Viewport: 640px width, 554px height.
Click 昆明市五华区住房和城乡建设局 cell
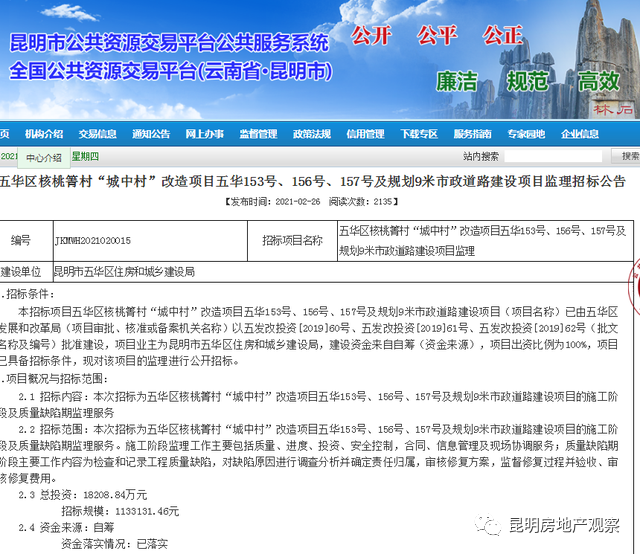(x=343, y=272)
